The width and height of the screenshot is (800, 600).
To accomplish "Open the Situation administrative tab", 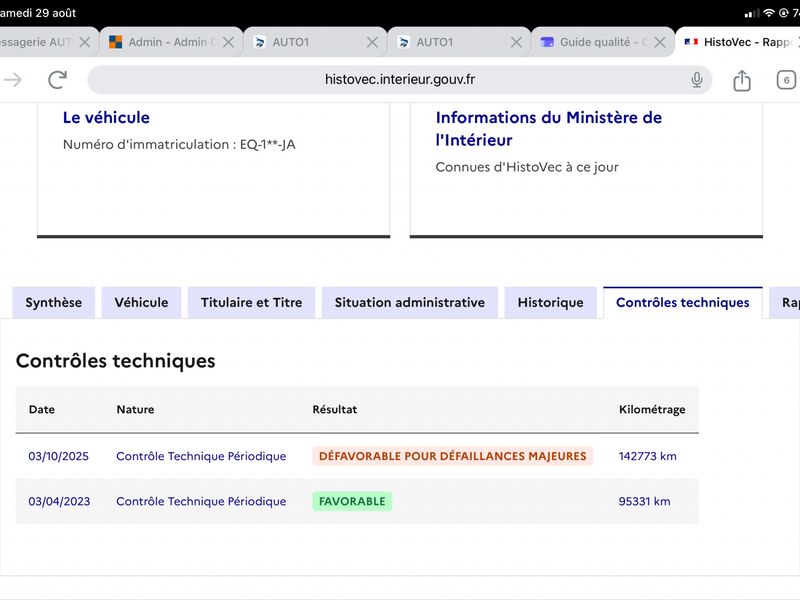I will point(410,303).
